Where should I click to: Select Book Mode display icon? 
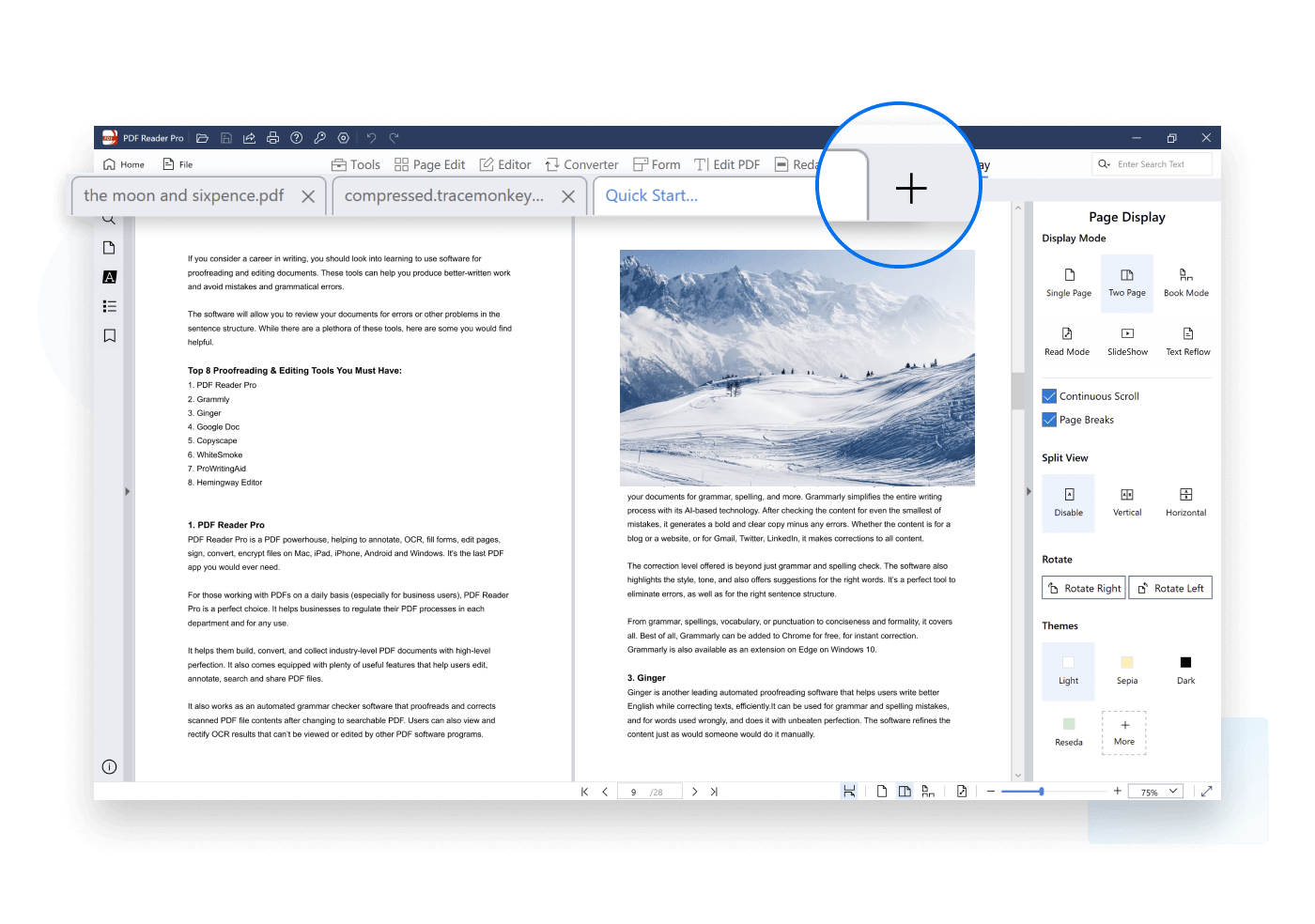click(1185, 275)
